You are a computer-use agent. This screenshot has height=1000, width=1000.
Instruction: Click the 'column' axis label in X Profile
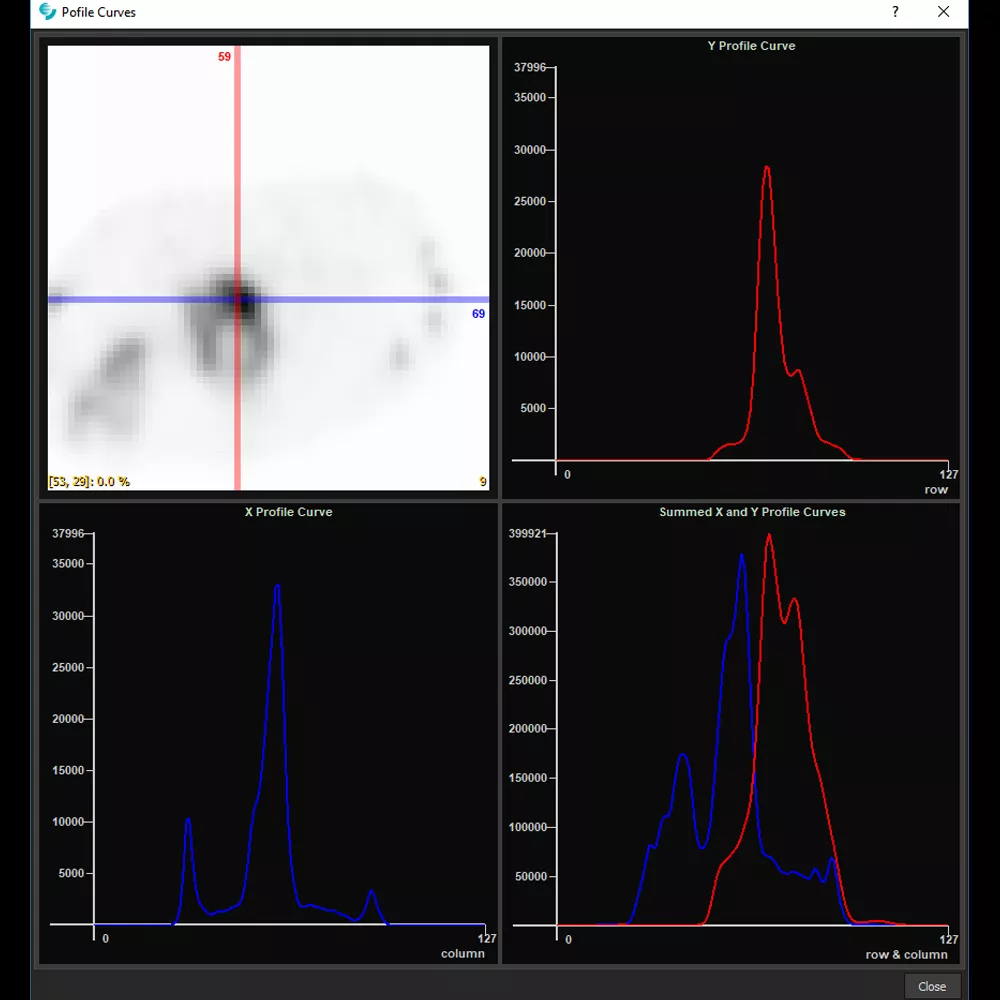click(x=462, y=953)
